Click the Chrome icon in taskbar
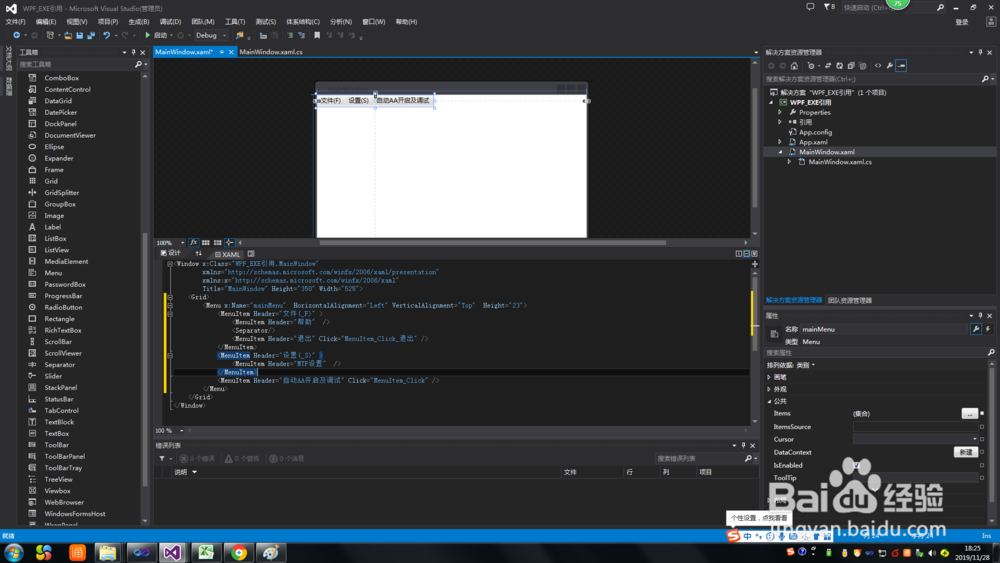The height and width of the screenshot is (563, 1000). pyautogui.click(x=239, y=552)
